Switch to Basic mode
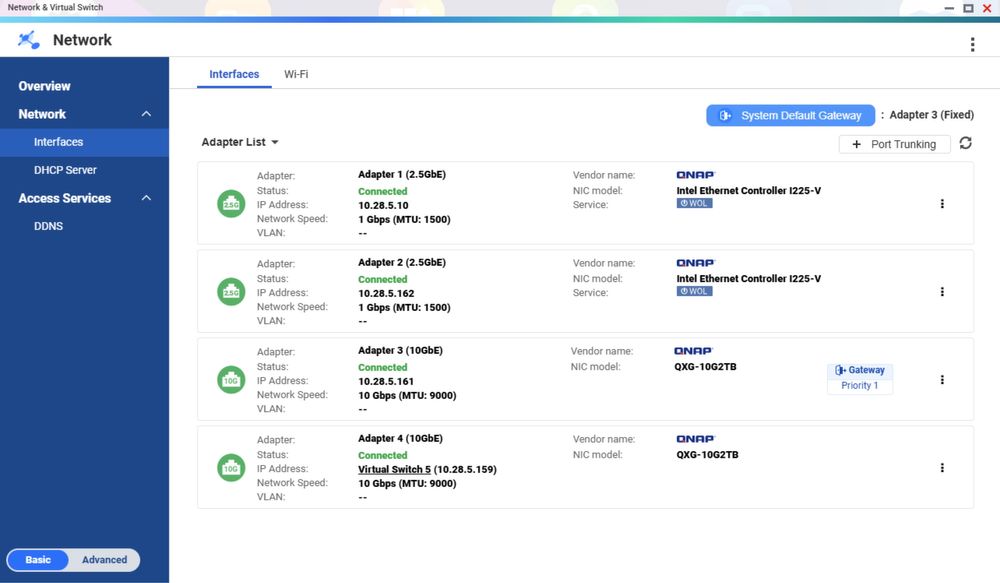Image resolution: width=1000 pixels, height=583 pixels. 38,560
